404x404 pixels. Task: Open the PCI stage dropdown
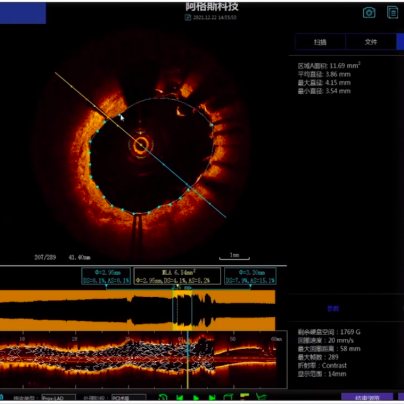pyautogui.click(x=129, y=398)
